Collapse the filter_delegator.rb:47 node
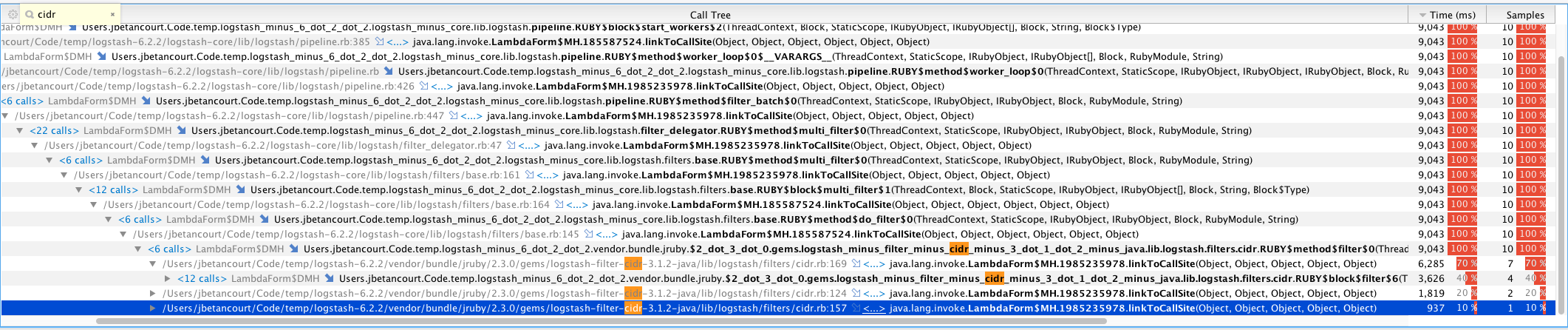Screen dimensions: 1568x330 pyautogui.click(x=35, y=146)
